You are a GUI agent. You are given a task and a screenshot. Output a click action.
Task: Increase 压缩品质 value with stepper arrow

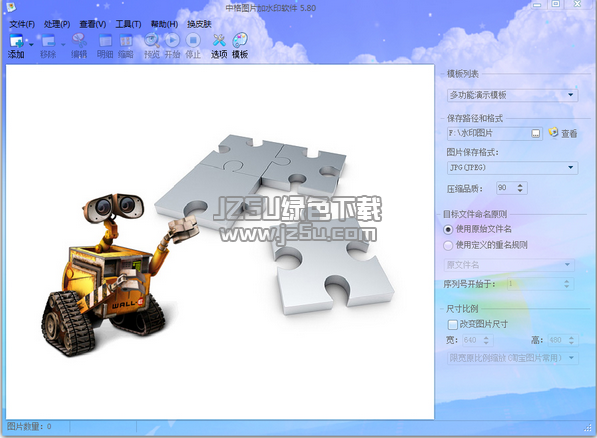[x=520, y=185]
